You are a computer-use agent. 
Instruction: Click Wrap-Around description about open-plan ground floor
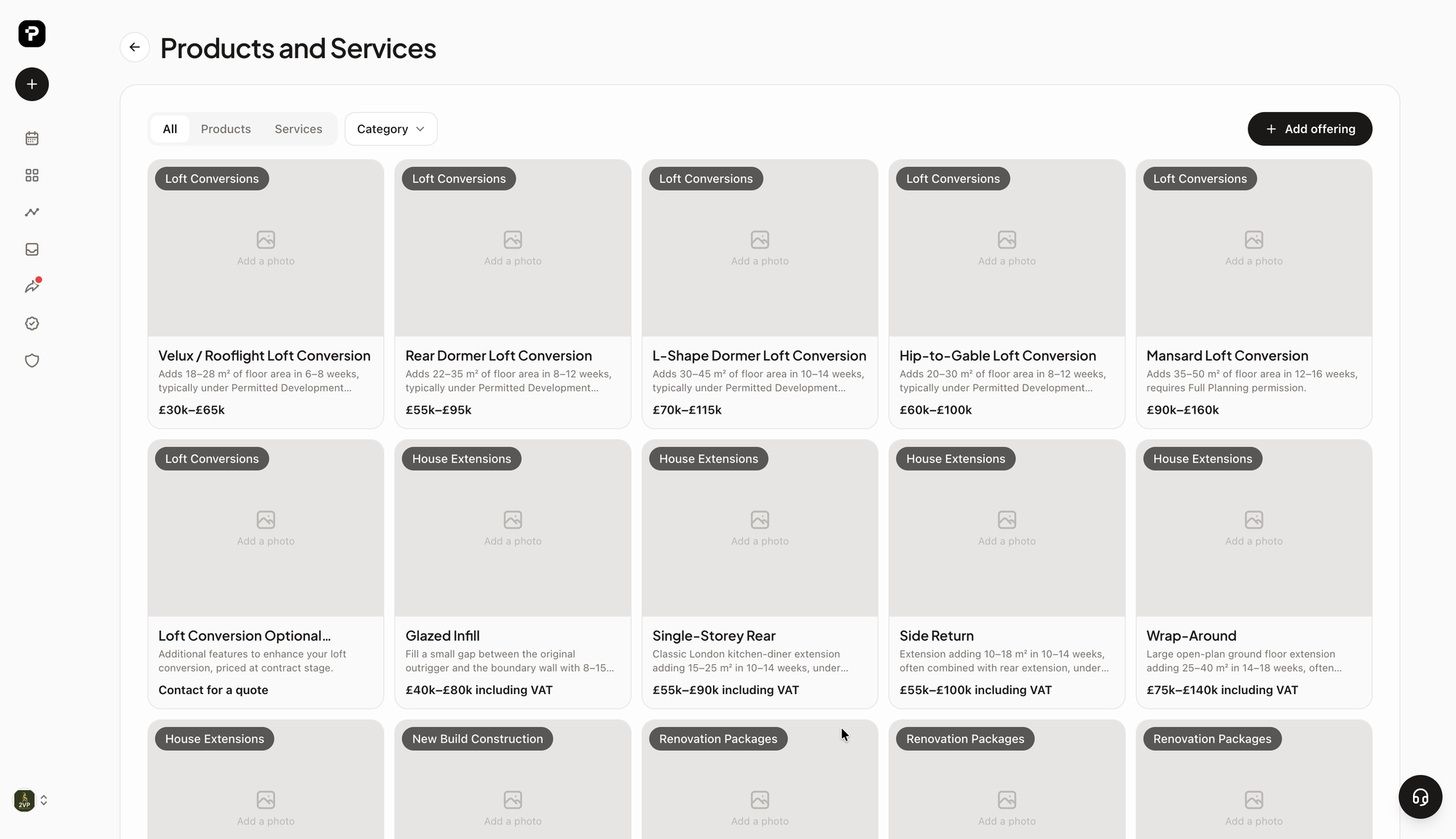(x=1243, y=661)
